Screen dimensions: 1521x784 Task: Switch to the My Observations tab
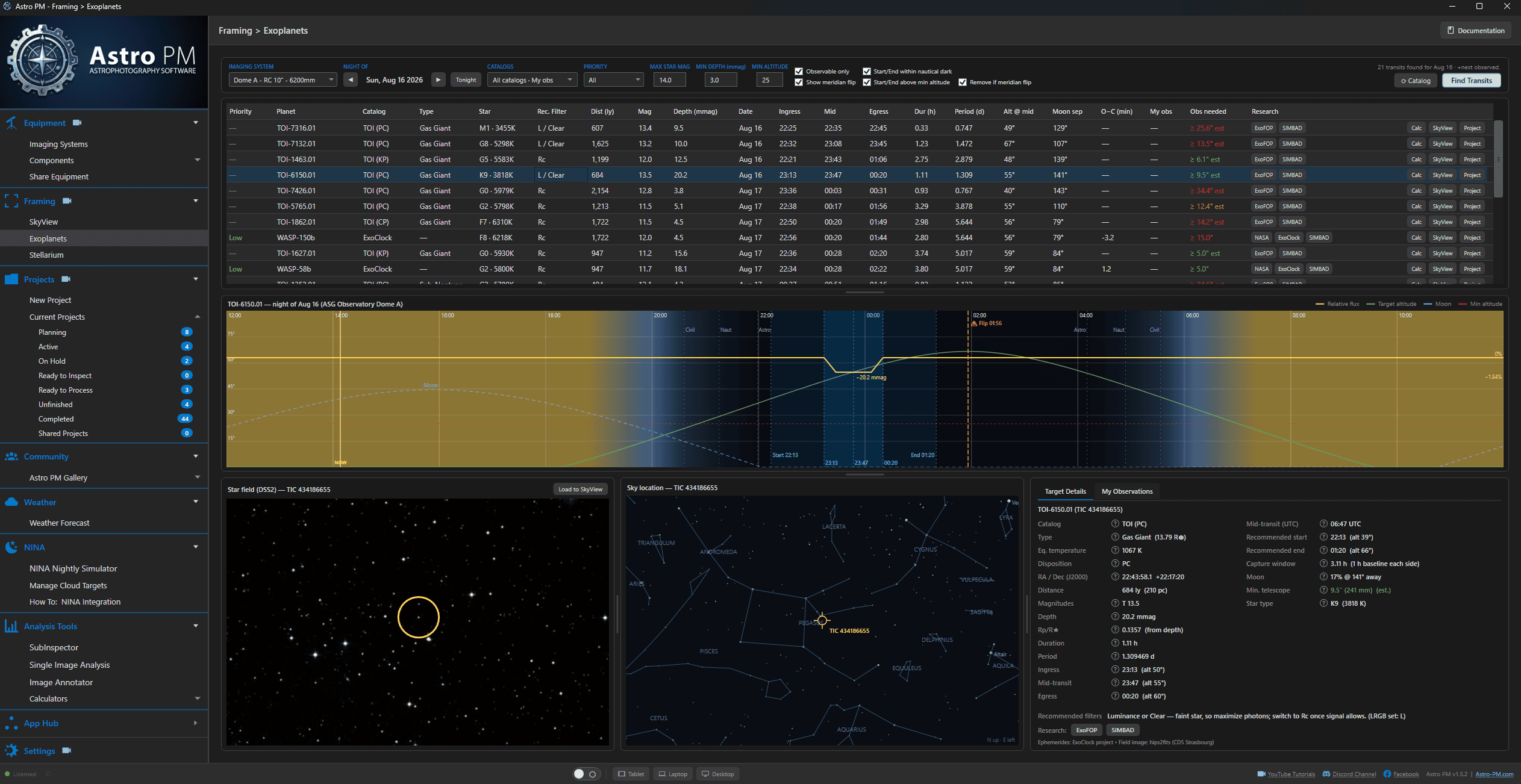click(1127, 491)
